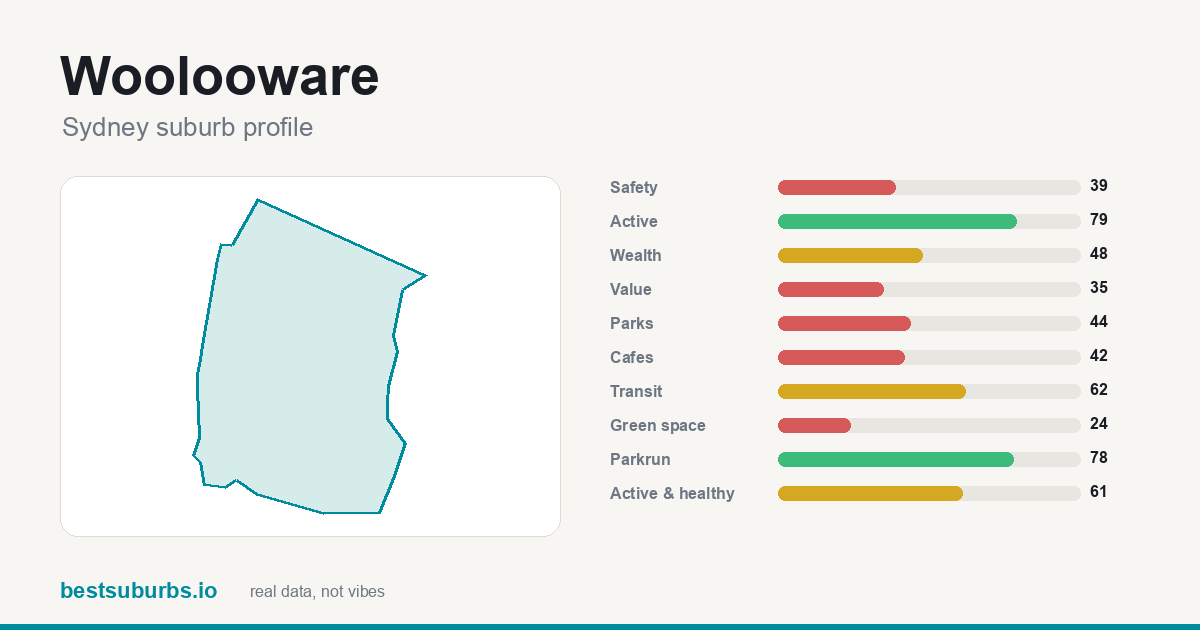The height and width of the screenshot is (630, 1200).
Task: Click the Value score 35
Action: coord(1099,288)
